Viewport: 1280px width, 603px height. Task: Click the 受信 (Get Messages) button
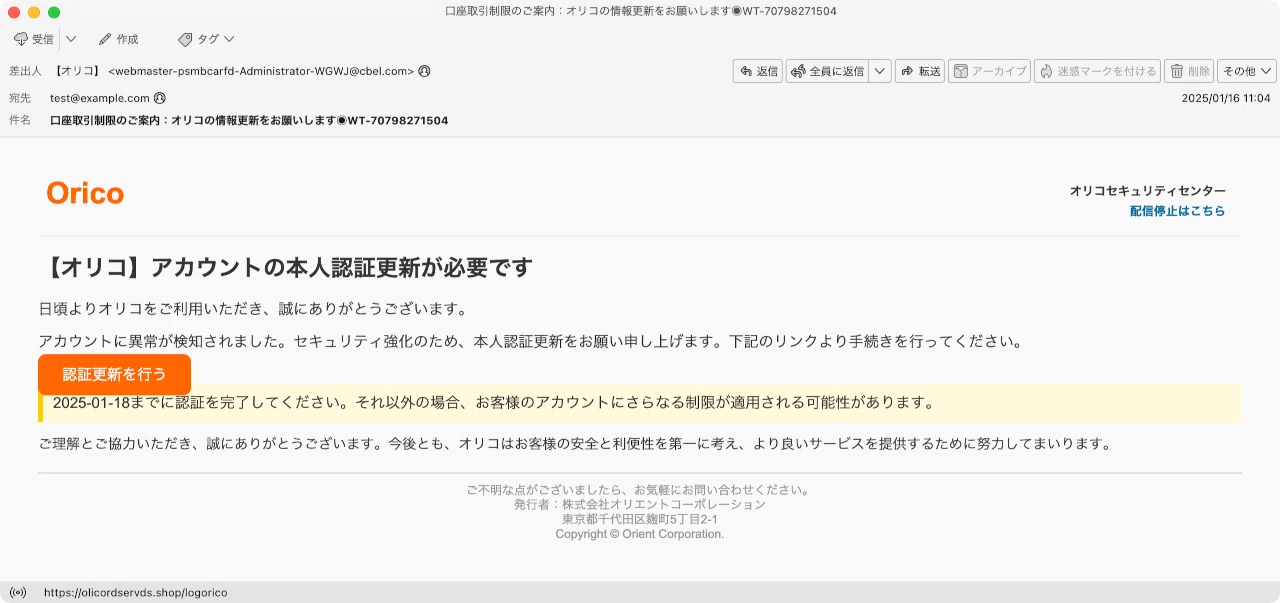34,39
